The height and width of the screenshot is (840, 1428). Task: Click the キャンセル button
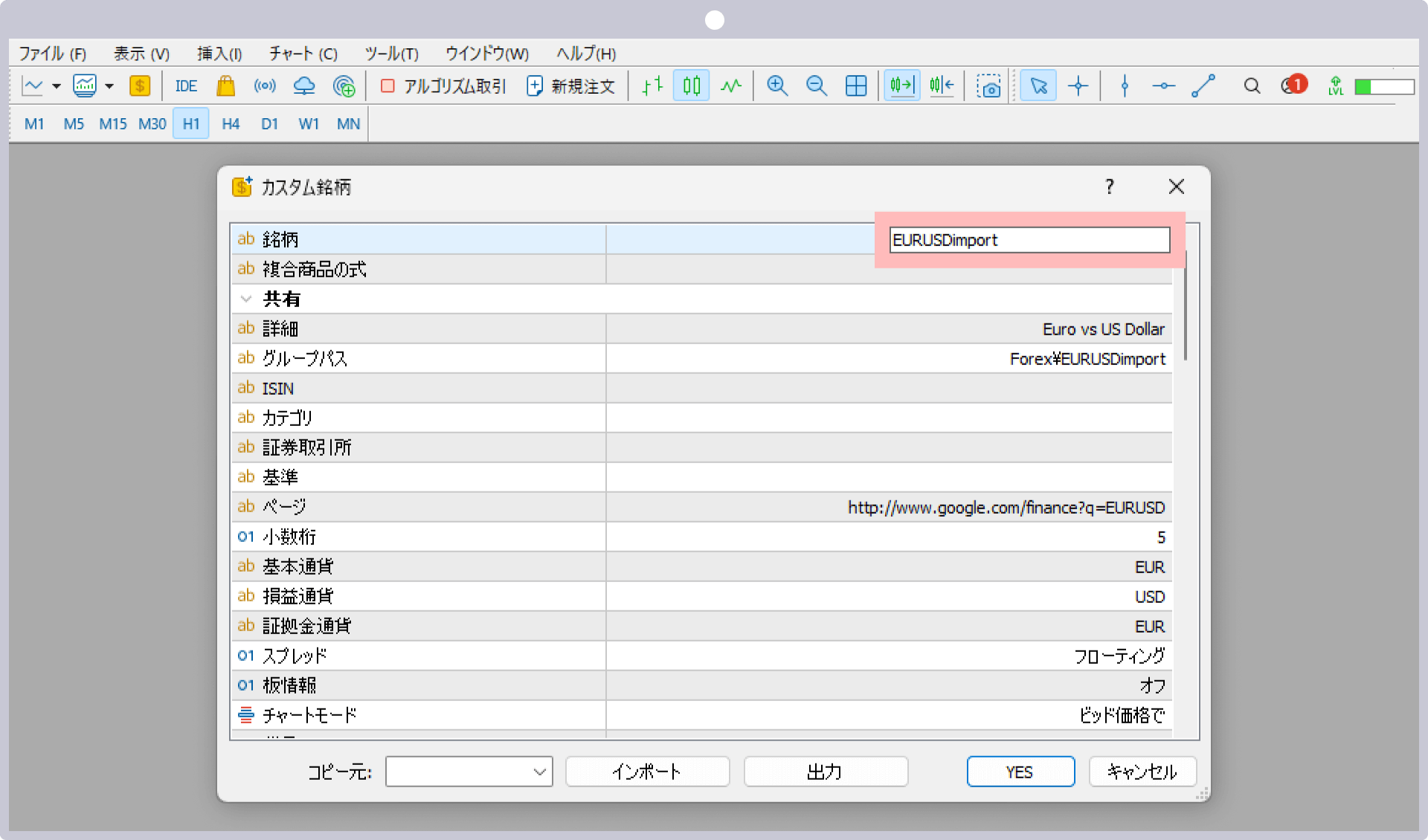1142,772
